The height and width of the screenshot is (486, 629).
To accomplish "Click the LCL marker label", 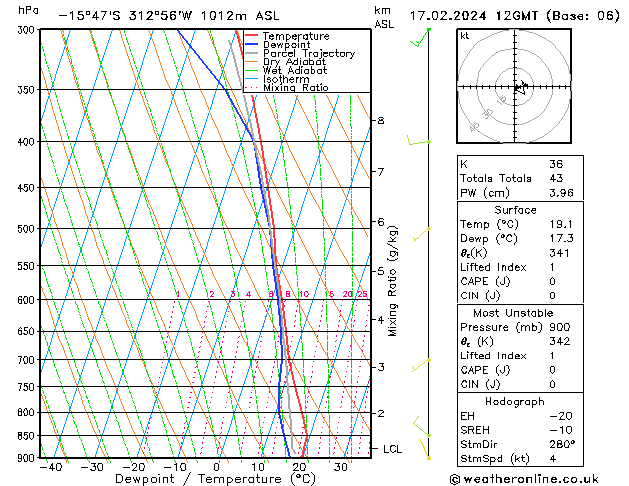I will click(392, 449).
